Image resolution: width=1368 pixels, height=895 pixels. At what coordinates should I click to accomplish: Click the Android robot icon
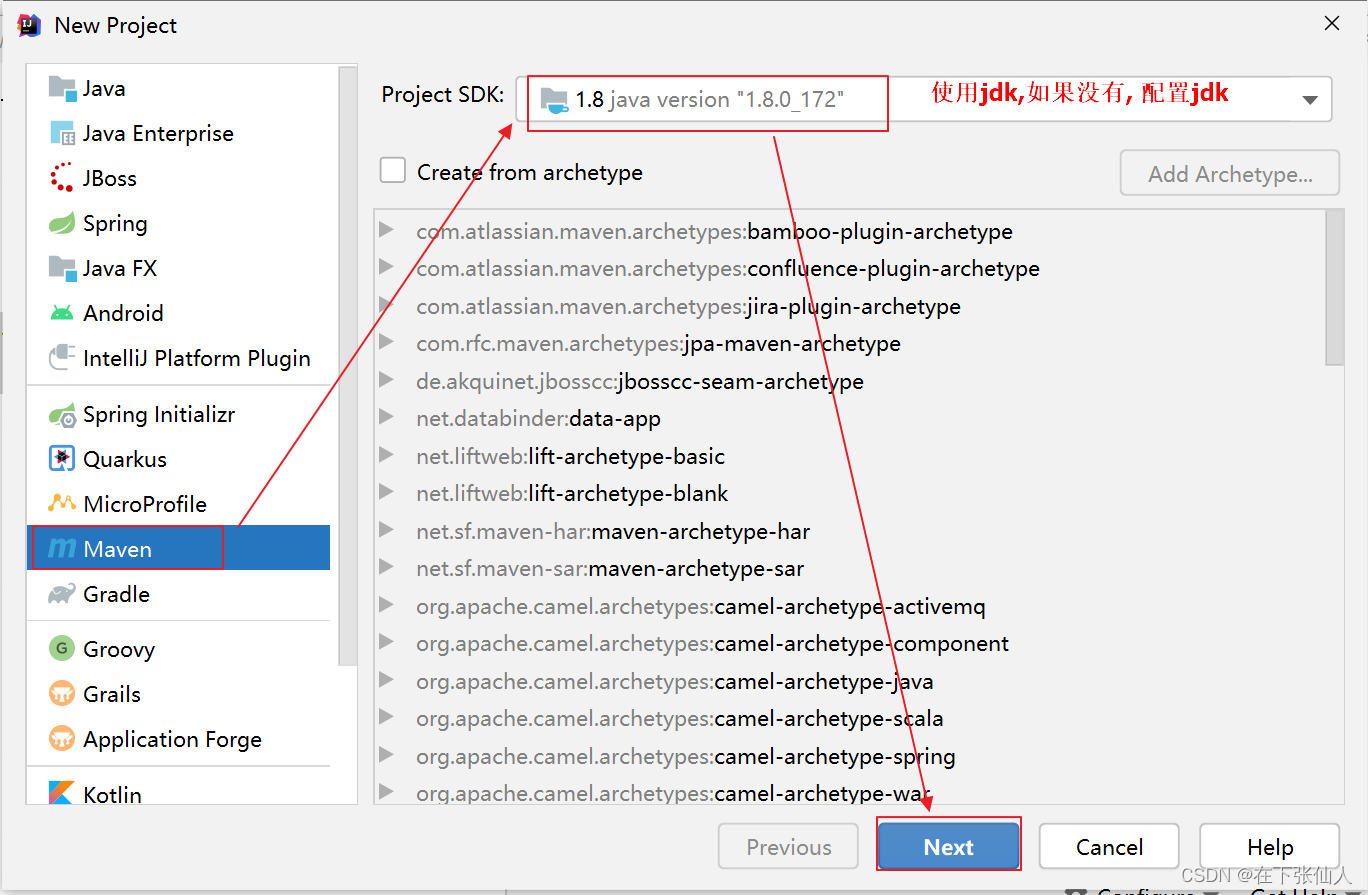(x=62, y=313)
